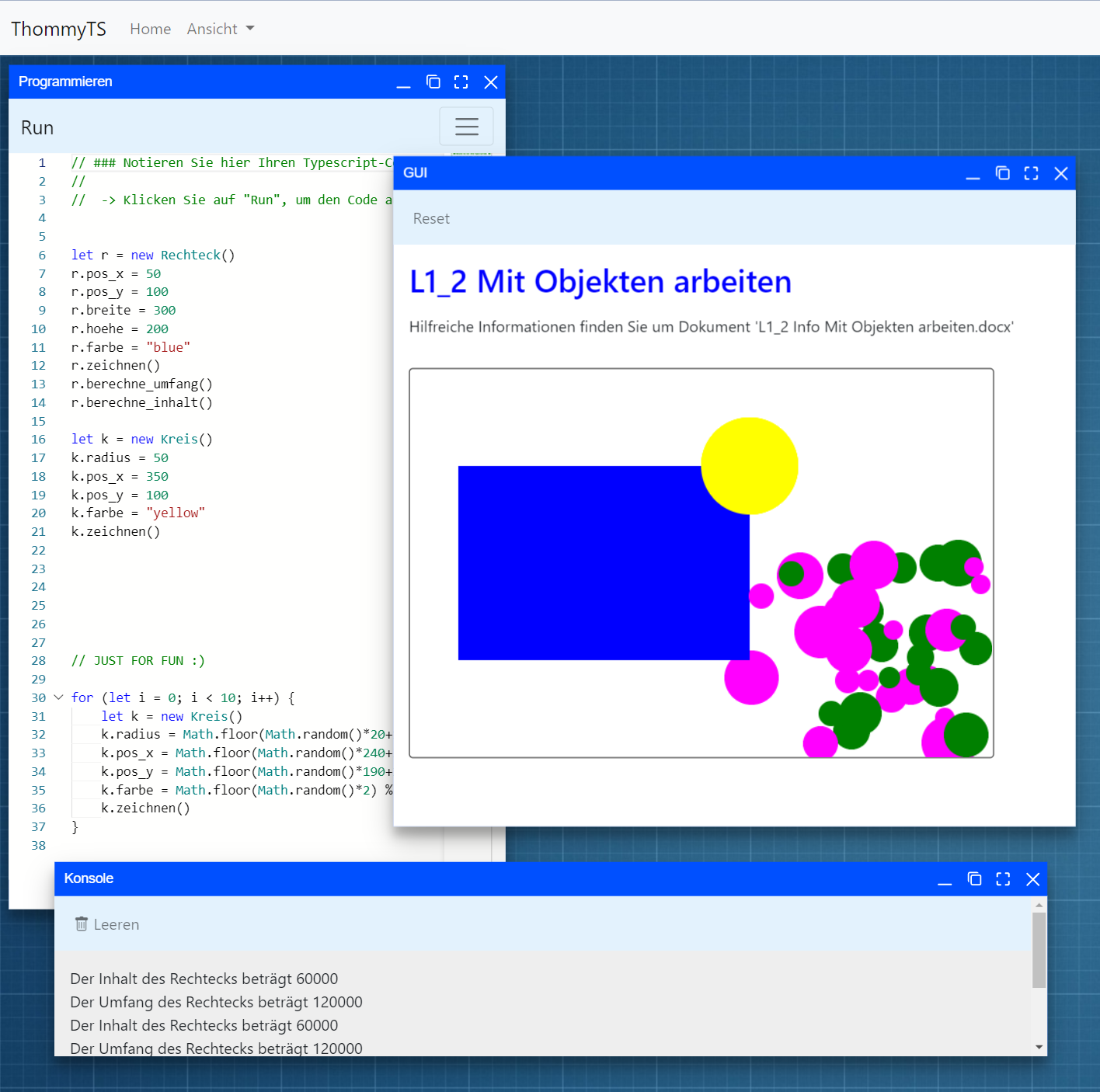Restore the GUI window using overlap icon
Viewport: 1100px width, 1092px height.
[1002, 173]
